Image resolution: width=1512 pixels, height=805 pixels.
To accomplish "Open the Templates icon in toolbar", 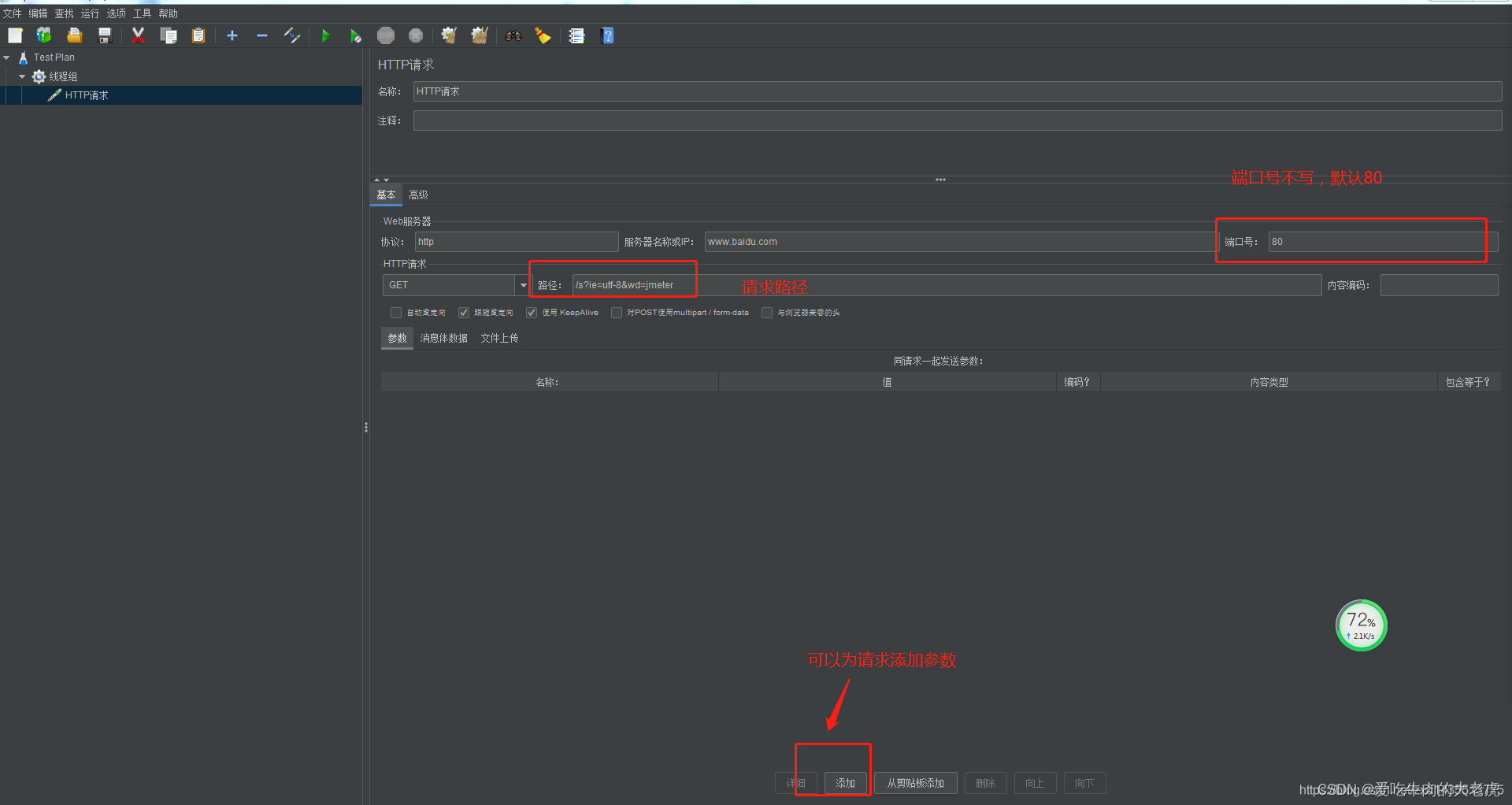I will (x=44, y=35).
